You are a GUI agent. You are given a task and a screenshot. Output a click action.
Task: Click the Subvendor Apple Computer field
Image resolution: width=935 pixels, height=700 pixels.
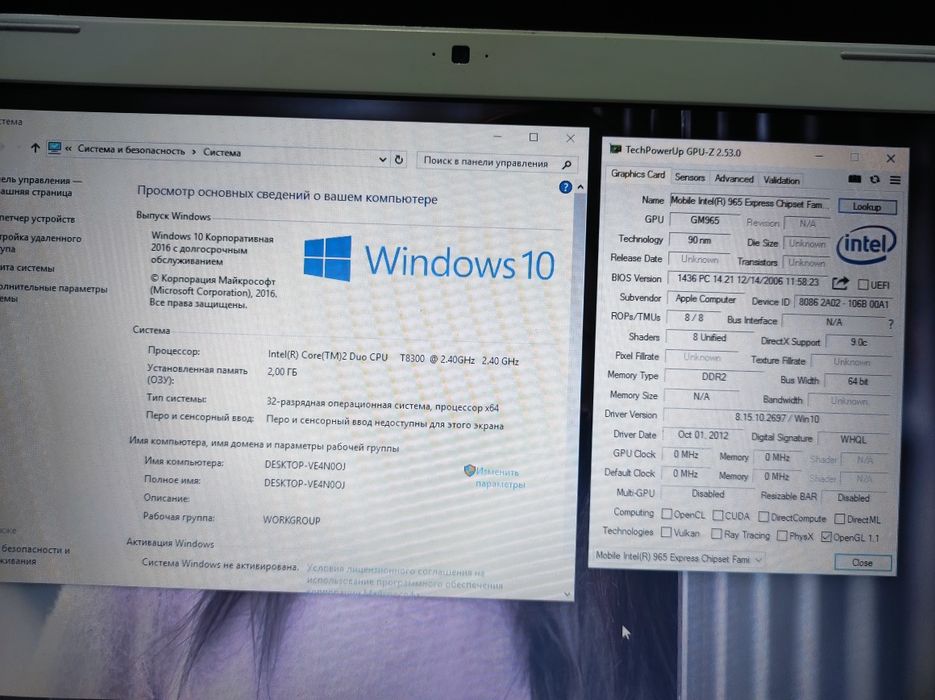click(x=705, y=299)
